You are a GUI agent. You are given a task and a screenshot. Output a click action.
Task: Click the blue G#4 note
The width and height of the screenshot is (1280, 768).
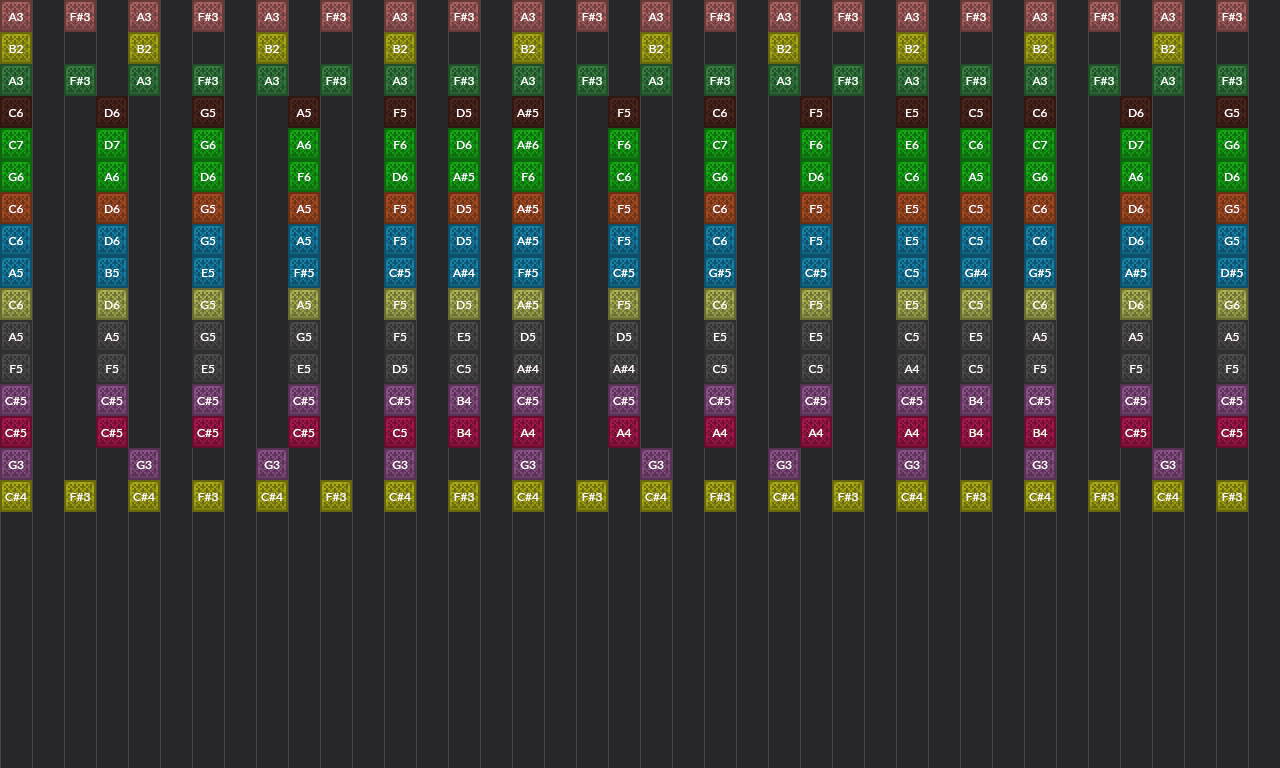[x=976, y=273]
